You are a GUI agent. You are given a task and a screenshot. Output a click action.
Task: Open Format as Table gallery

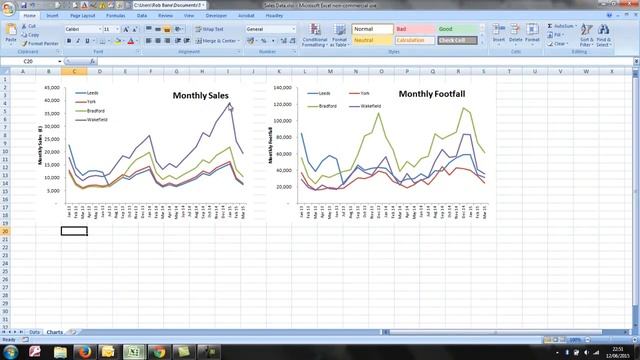coord(339,35)
